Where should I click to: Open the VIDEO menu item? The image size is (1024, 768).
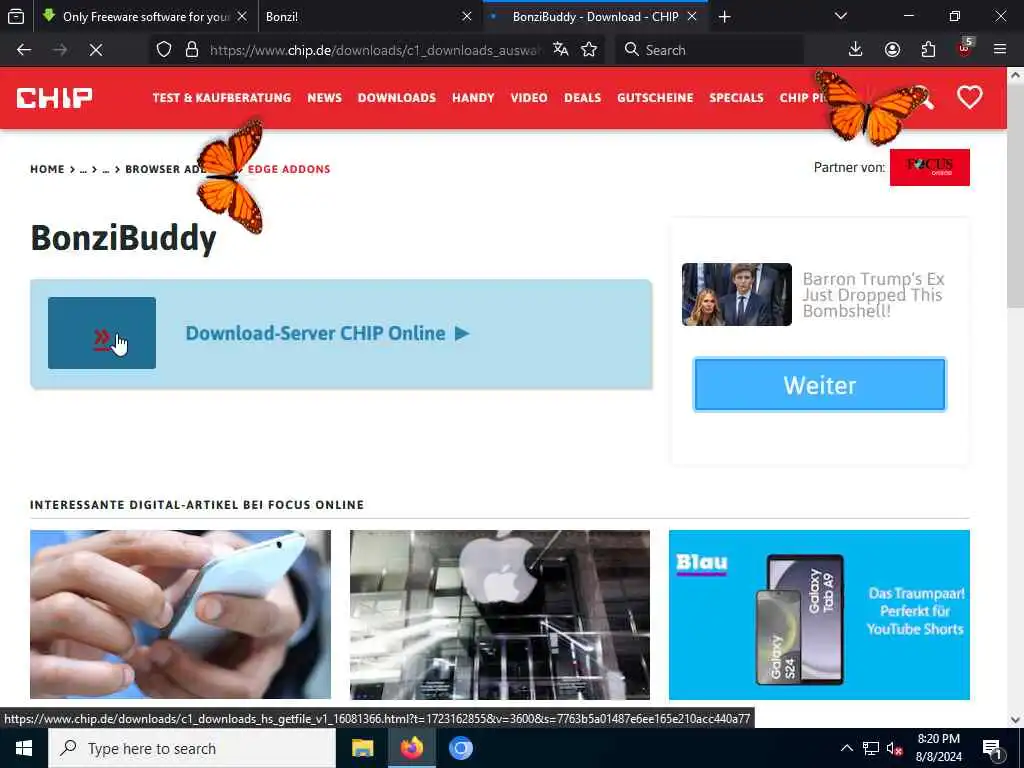tap(529, 98)
